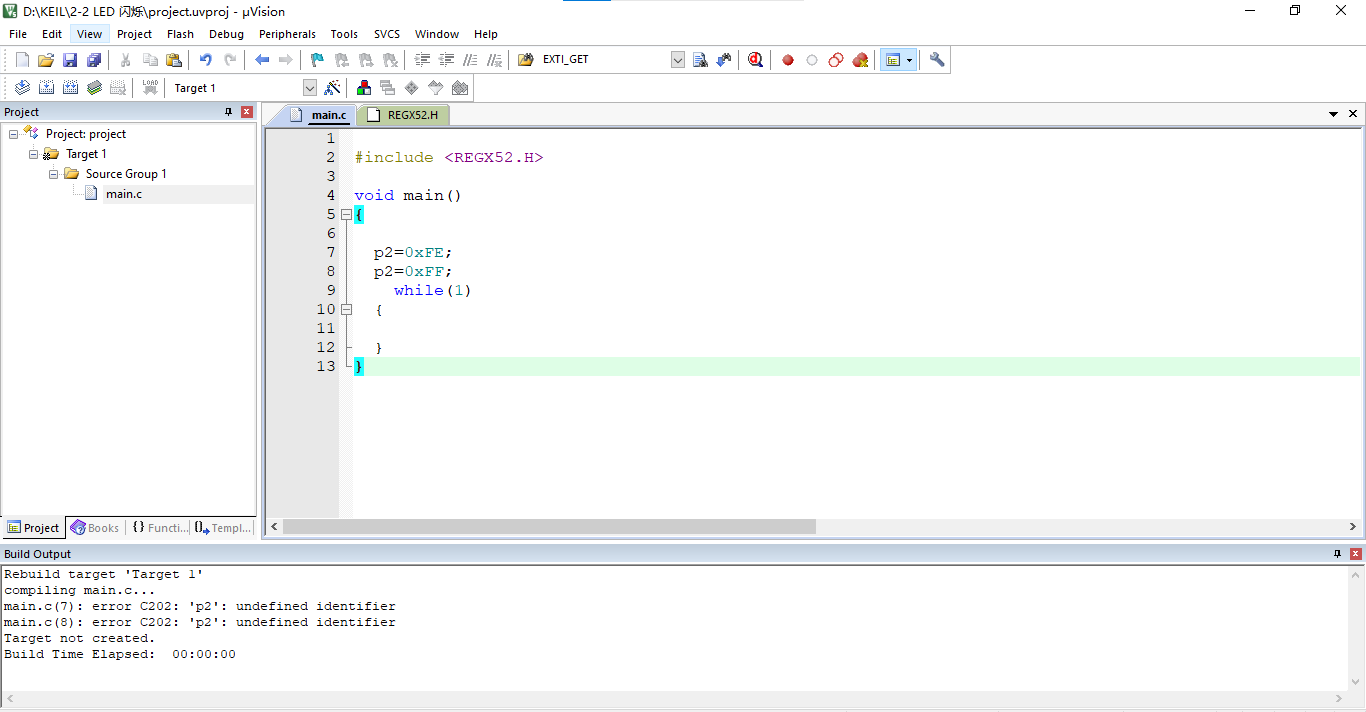This screenshot has width=1366, height=712.
Task: Translate the current file icon
Action: 22,88
